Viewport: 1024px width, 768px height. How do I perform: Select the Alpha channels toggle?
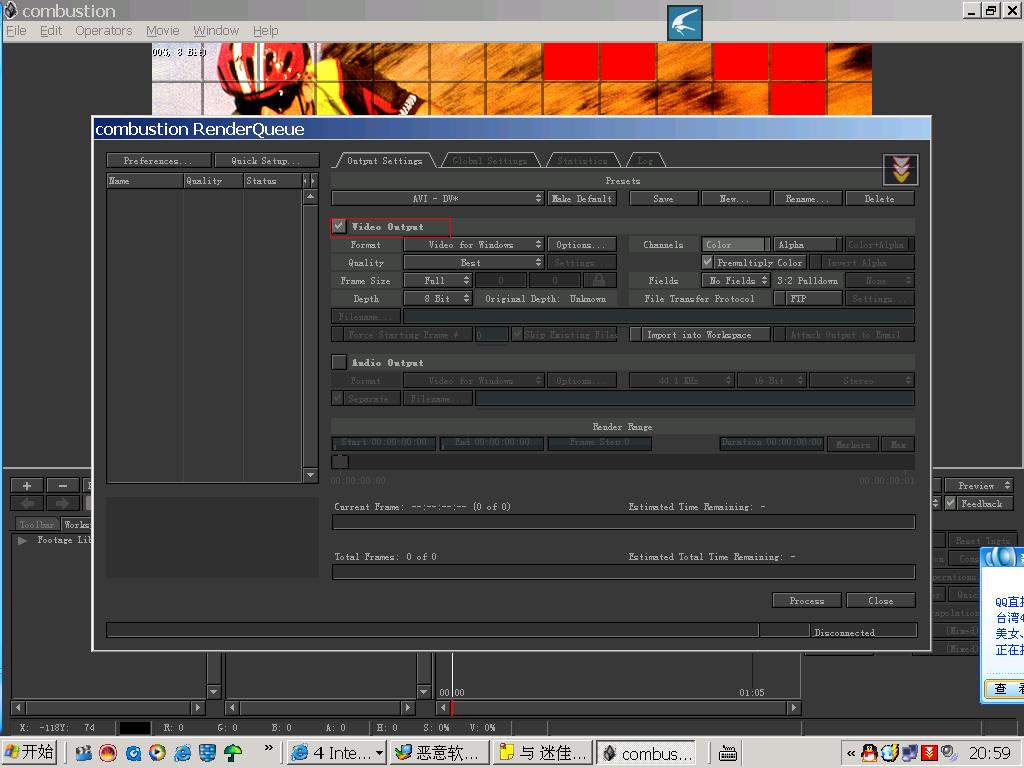click(808, 244)
